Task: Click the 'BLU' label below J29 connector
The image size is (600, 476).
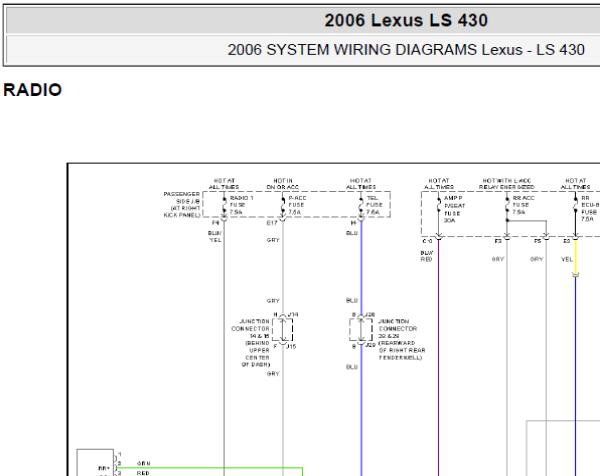Action: [352, 367]
